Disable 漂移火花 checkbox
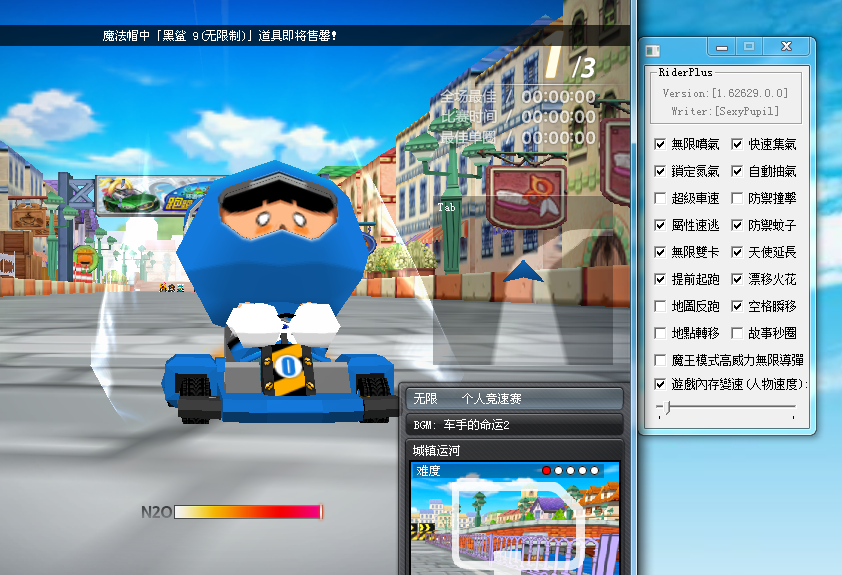 737,279
